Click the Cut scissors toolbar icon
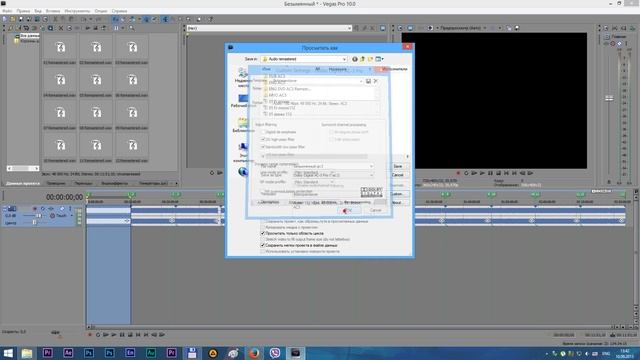 point(56,19)
